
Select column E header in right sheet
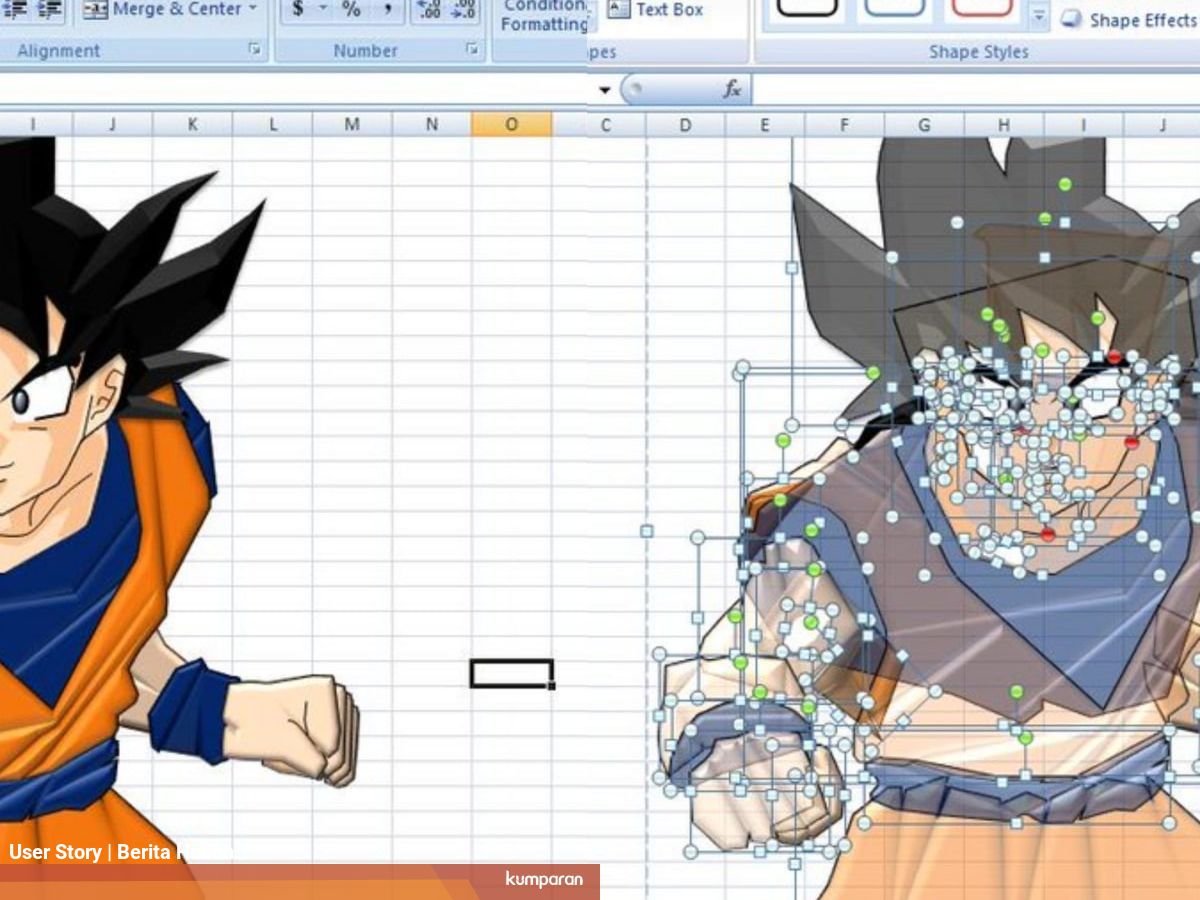[765, 125]
